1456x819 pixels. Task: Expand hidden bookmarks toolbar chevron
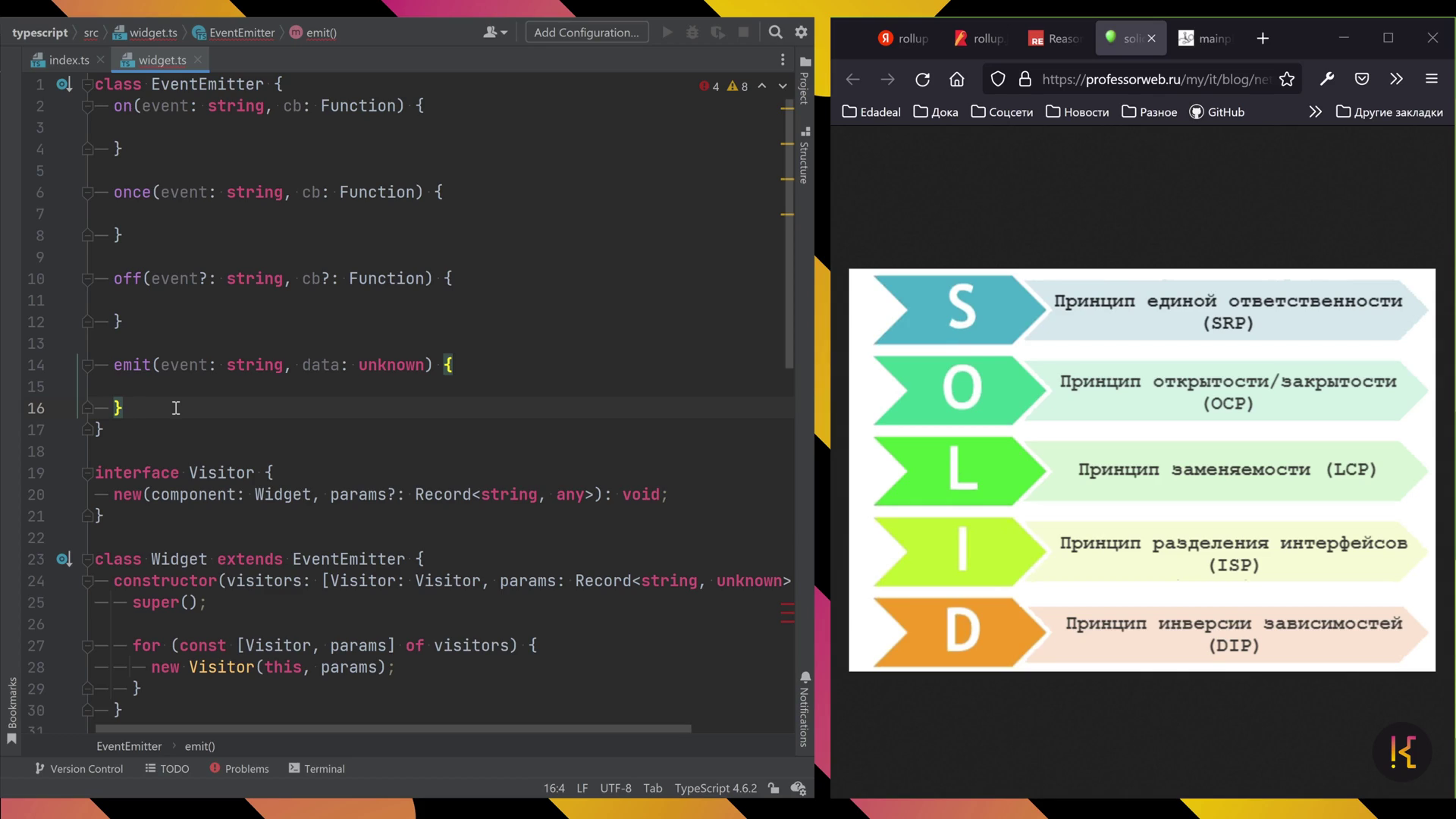pyautogui.click(x=1315, y=112)
